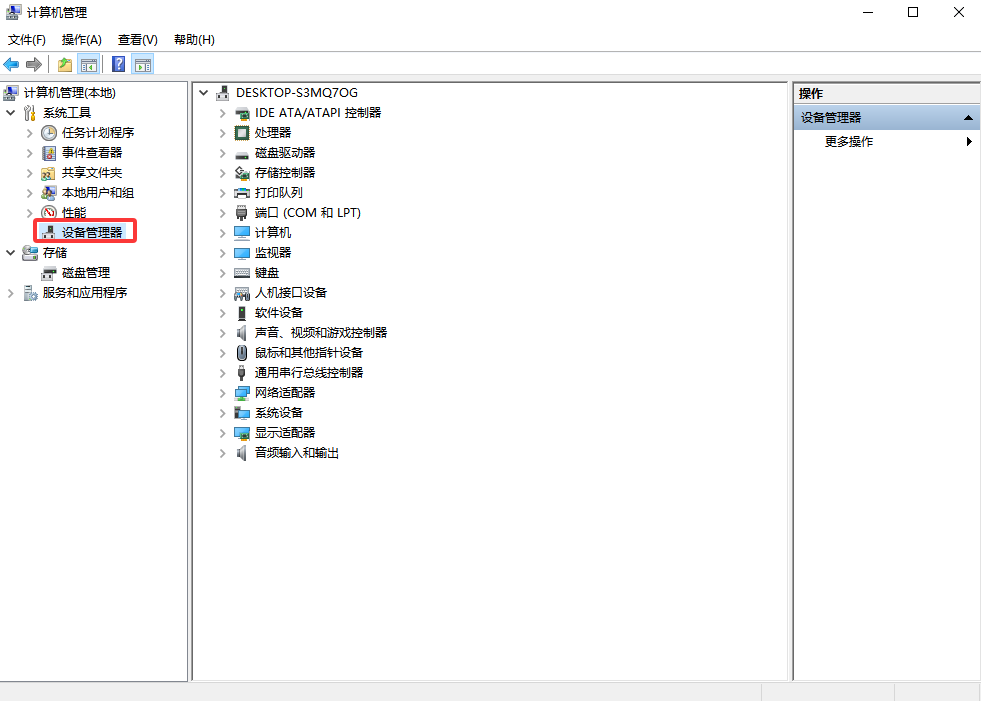Screen dimensions: 981x701
Task: Toggle the Show/Hide Console Tree icon
Action: (89, 64)
